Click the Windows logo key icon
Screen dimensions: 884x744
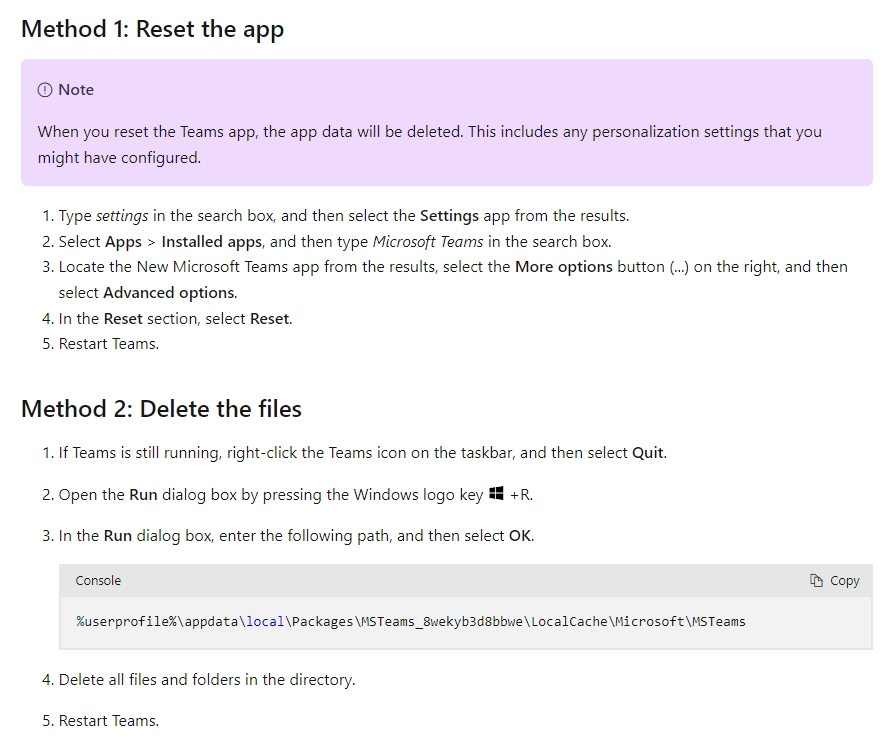[496, 493]
